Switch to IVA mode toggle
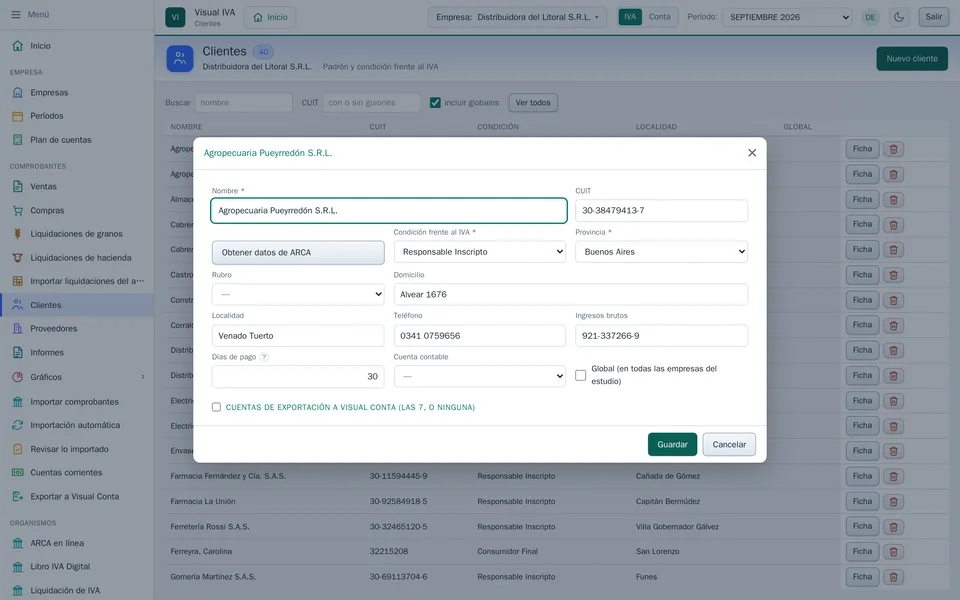 tap(630, 17)
